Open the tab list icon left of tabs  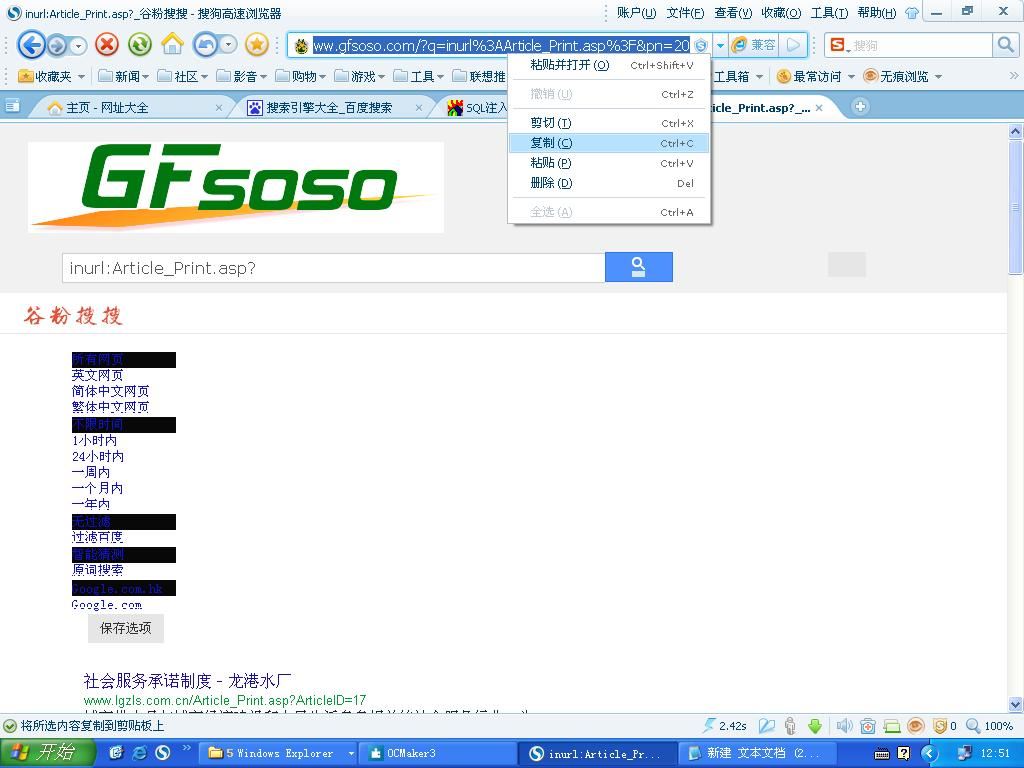click(x=12, y=106)
